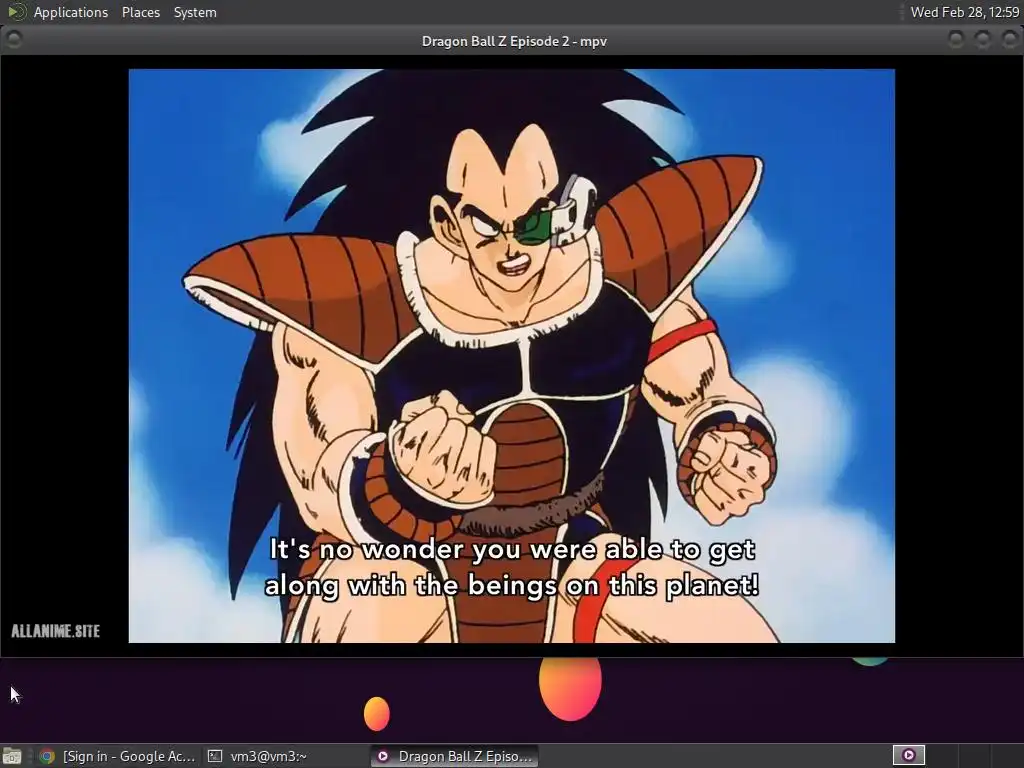Click the mpv icon on Dragon Ball Z taskbar entry

(383, 756)
